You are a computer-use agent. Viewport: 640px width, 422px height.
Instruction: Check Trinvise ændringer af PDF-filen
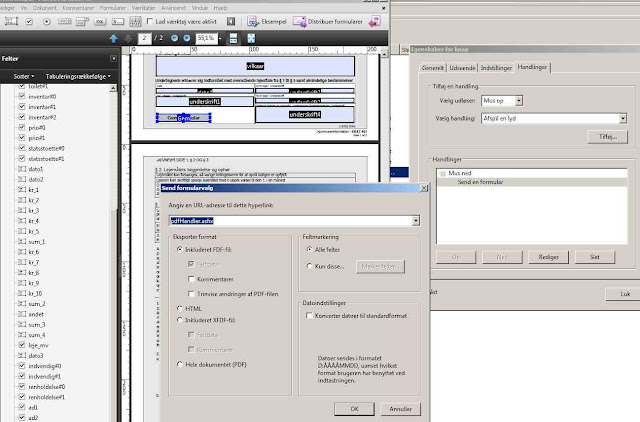(191, 293)
